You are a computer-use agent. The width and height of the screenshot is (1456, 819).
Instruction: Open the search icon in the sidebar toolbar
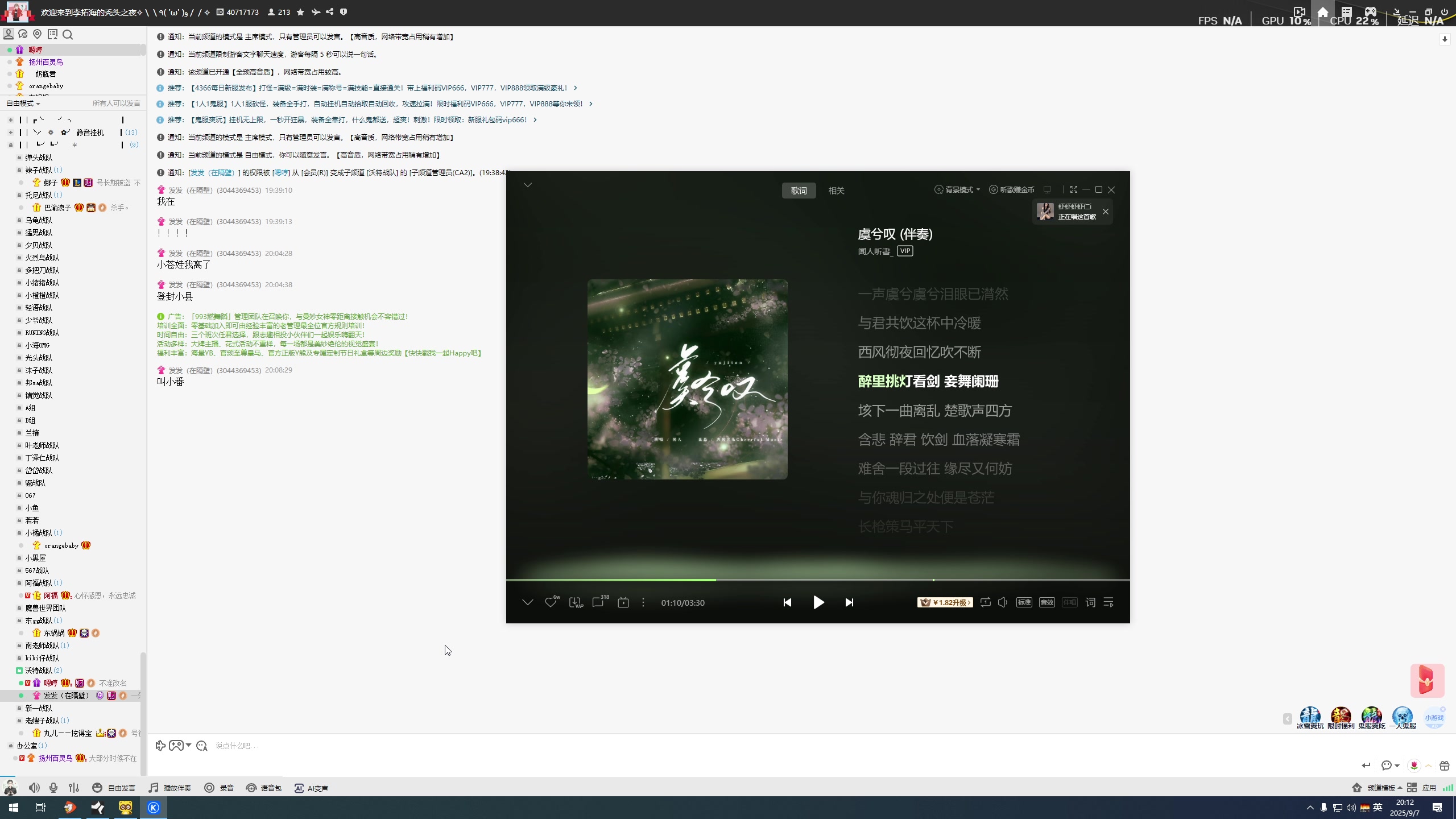click(x=68, y=35)
